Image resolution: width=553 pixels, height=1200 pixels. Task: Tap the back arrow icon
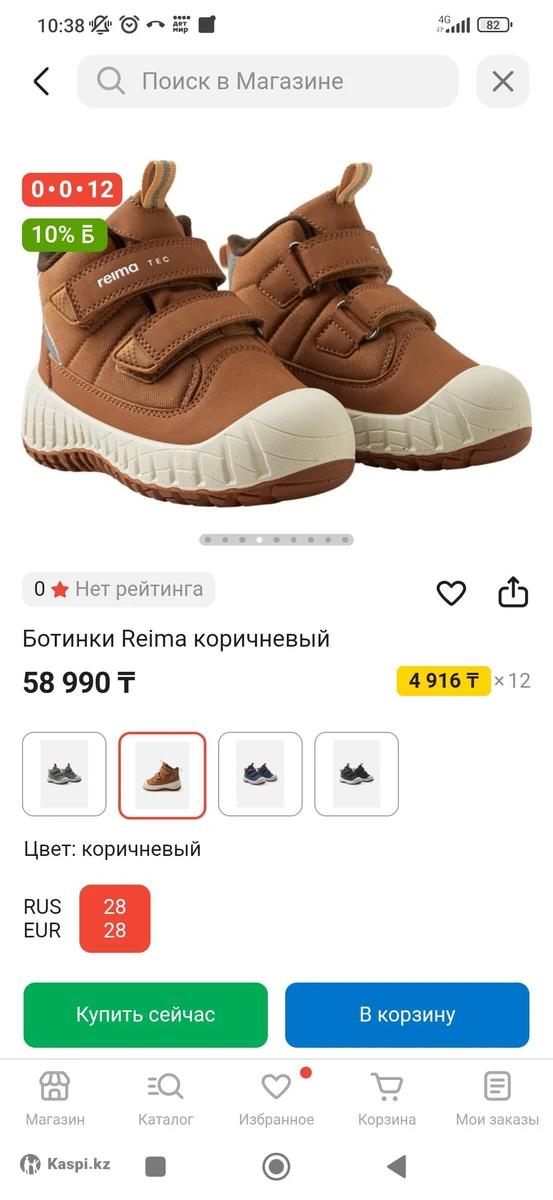tap(41, 81)
